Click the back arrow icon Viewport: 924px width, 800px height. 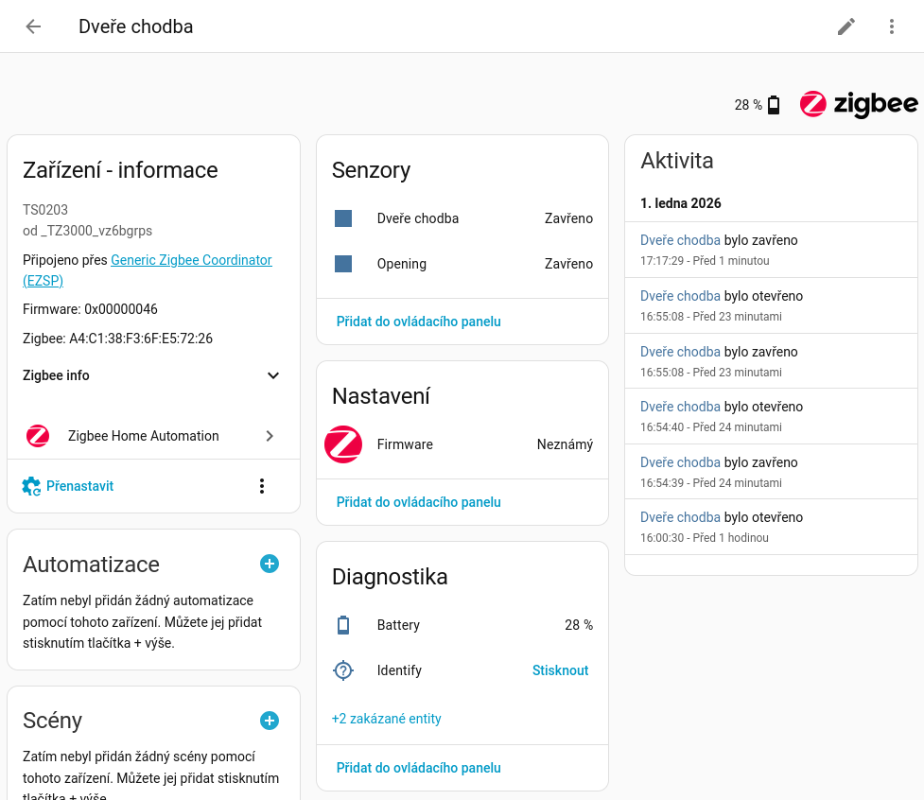tap(33, 27)
